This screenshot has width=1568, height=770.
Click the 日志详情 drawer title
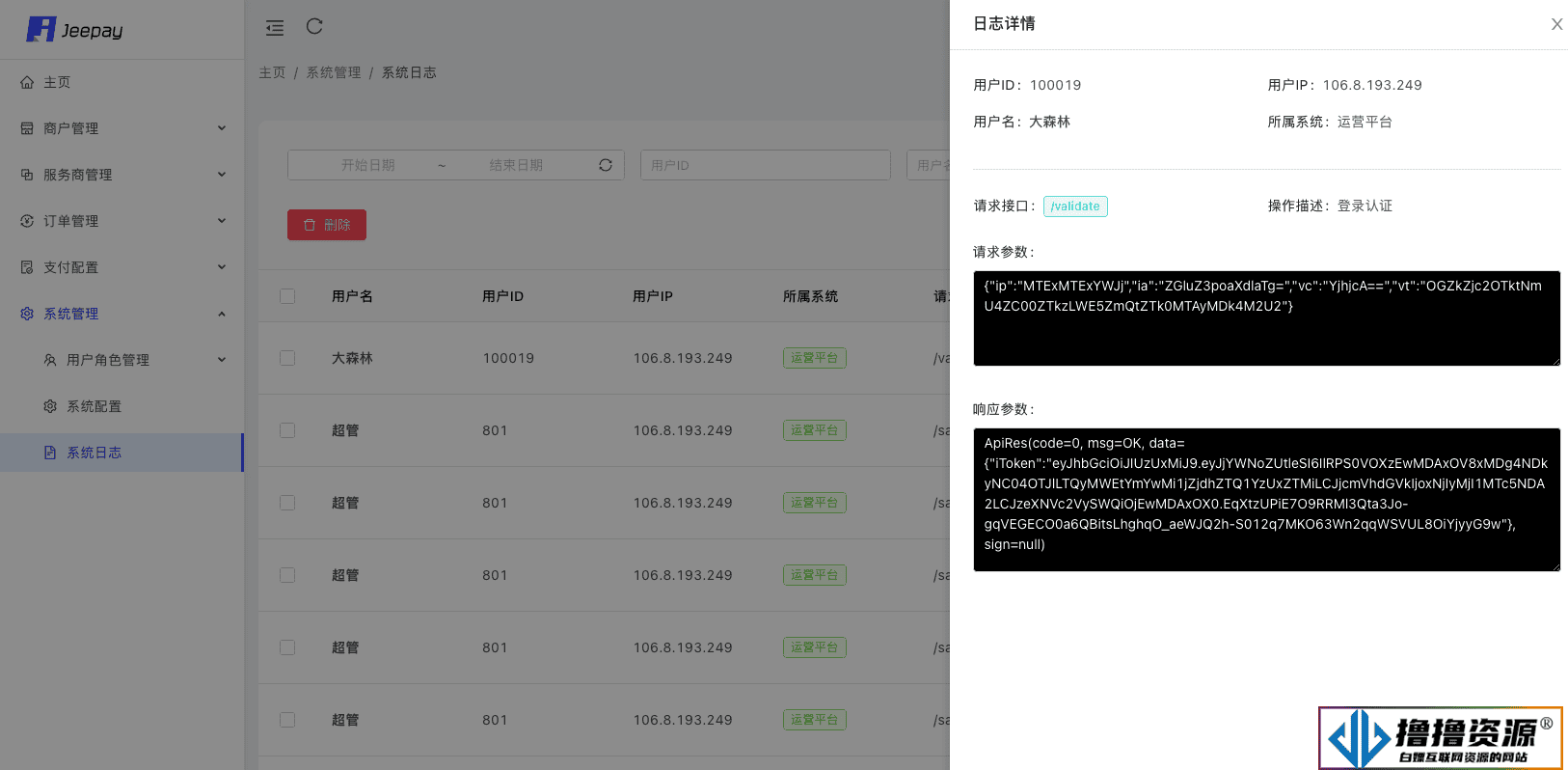1004,23
